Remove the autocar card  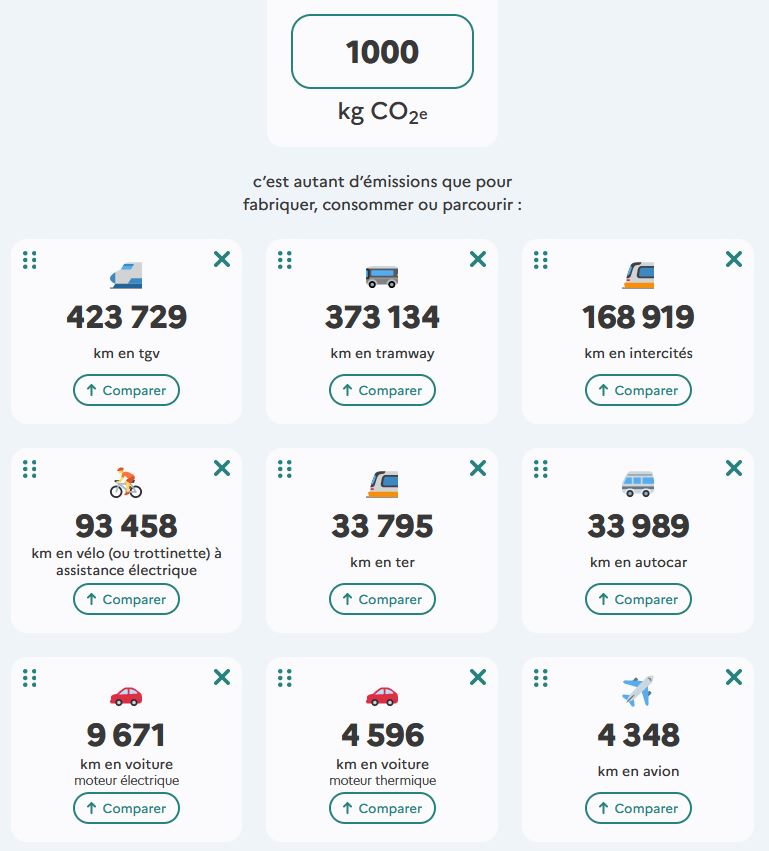734,469
